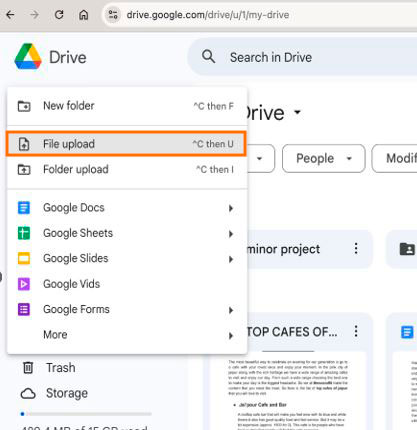Click the shared folder icon beside minor project
The image size is (417, 430).
407,249
